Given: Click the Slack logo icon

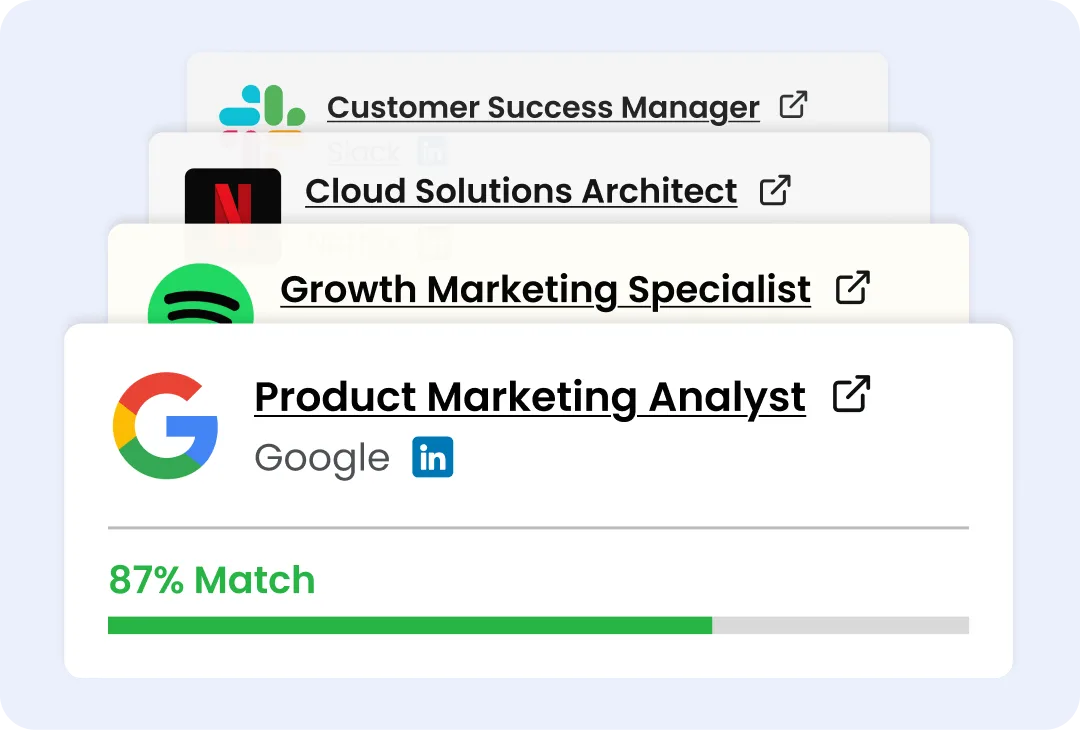Looking at the screenshot, I should point(262,107).
